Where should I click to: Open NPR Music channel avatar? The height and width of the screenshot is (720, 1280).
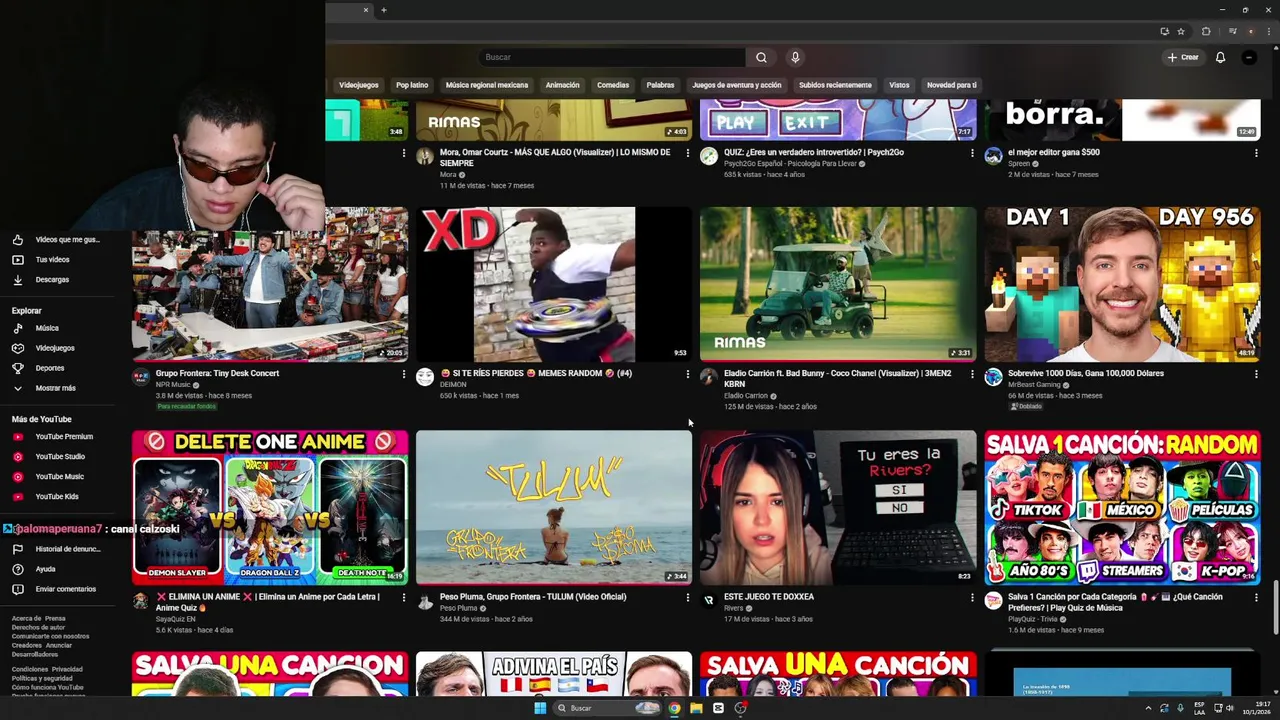pyautogui.click(x=141, y=377)
